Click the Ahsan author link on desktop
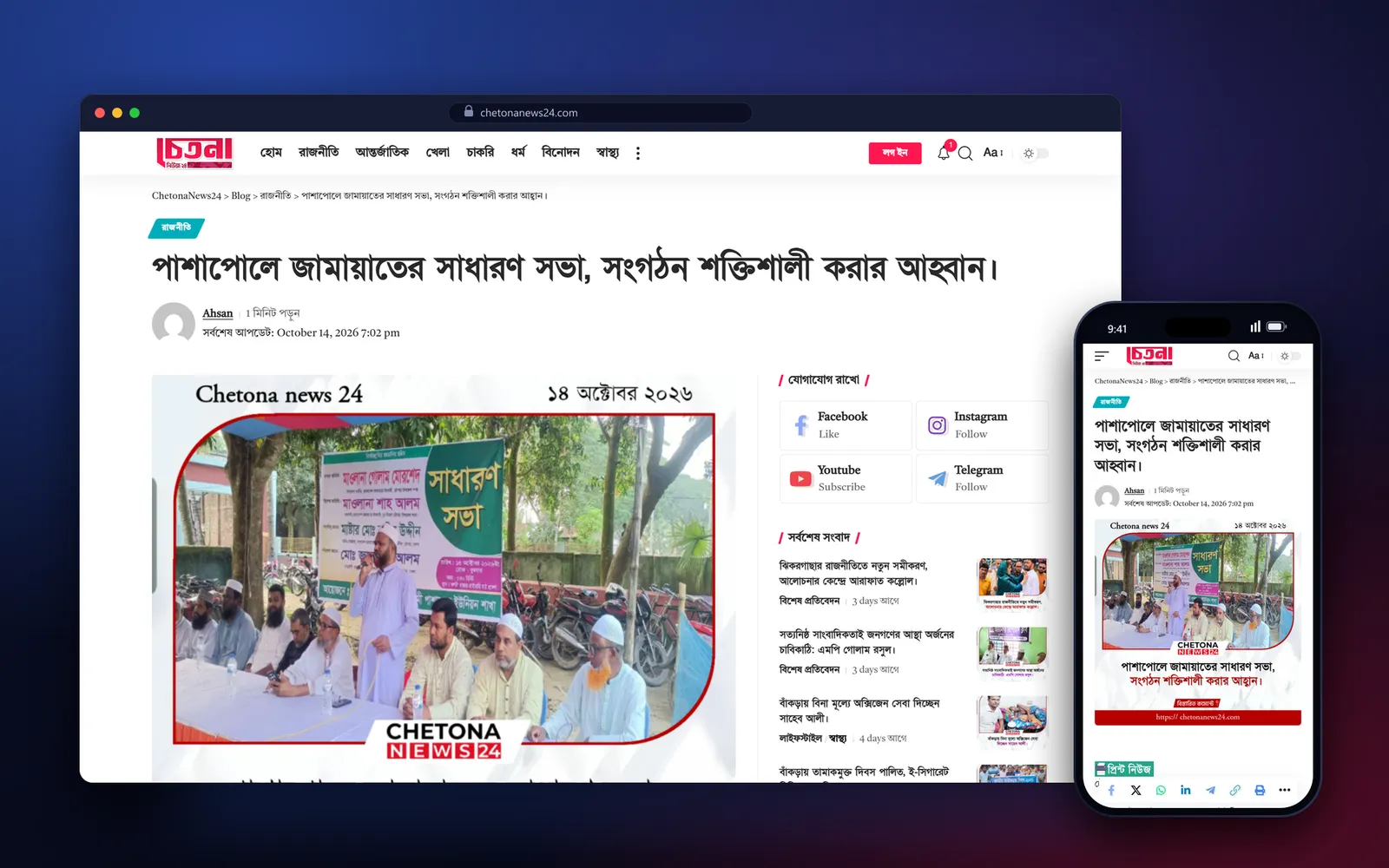This screenshot has width=1389, height=868. 218,313
